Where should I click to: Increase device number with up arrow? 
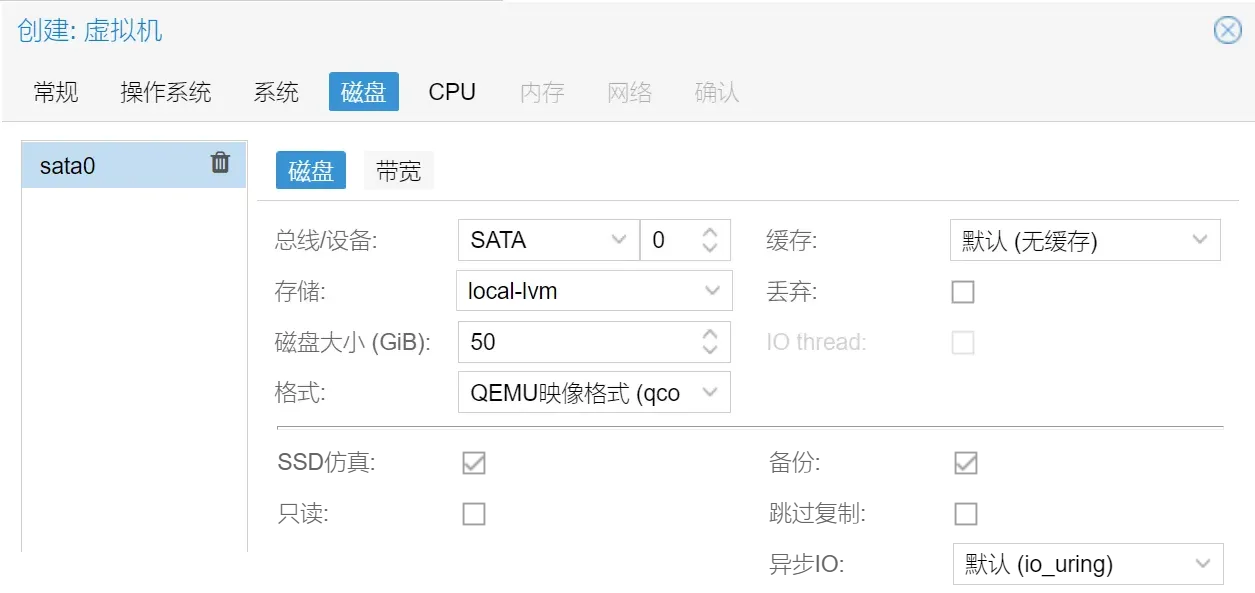pyautogui.click(x=710, y=232)
